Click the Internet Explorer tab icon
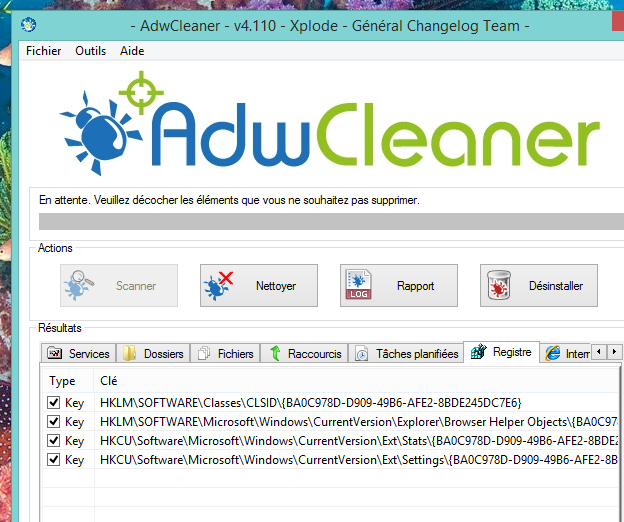The height and width of the screenshot is (522, 624). 553,353
